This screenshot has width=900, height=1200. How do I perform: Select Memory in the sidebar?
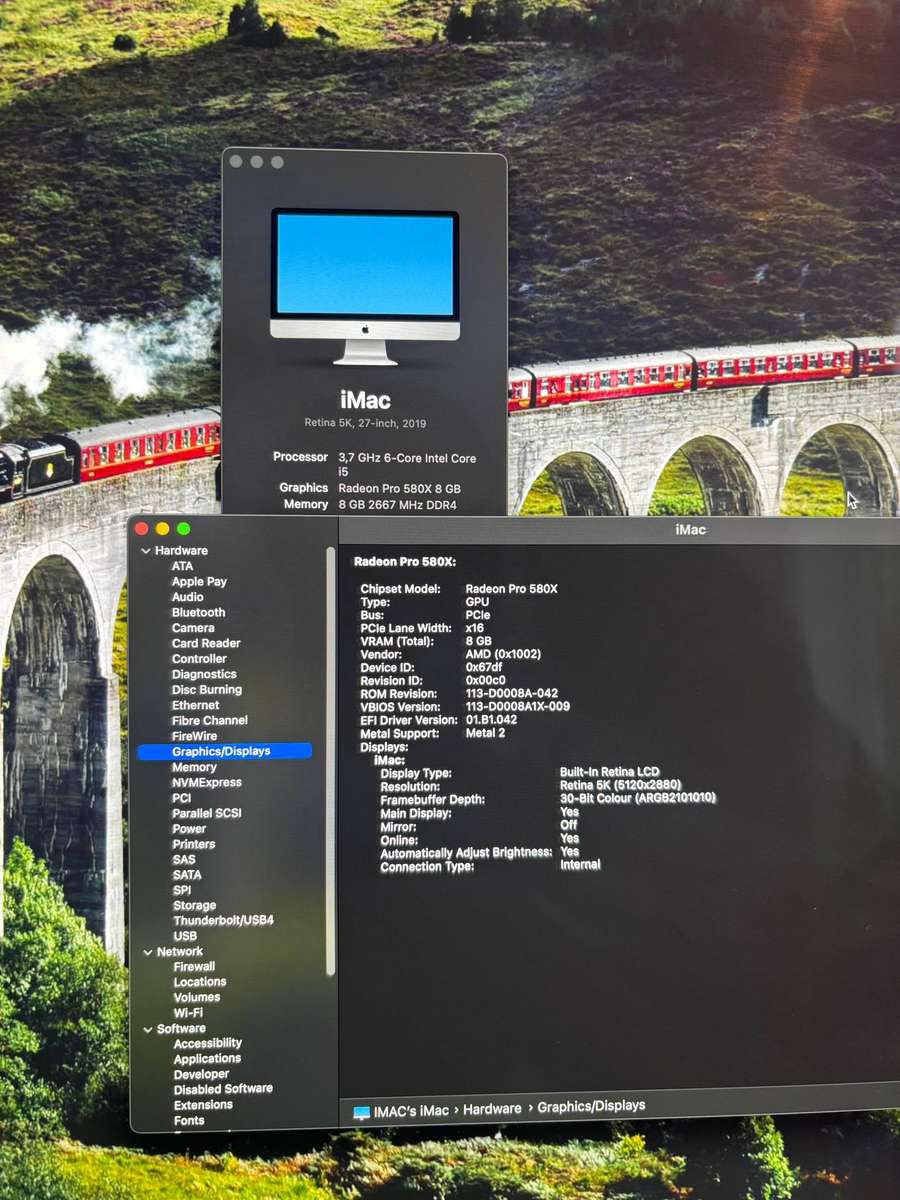(x=194, y=767)
